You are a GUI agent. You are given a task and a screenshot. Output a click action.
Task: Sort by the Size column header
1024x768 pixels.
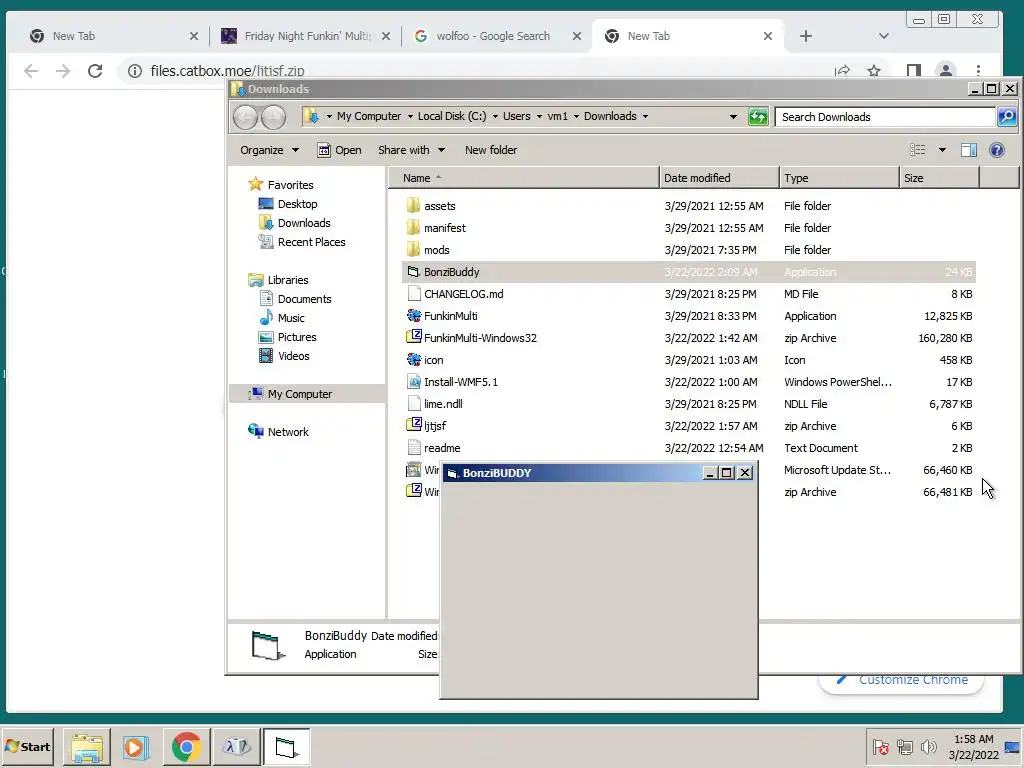pyautogui.click(x=939, y=178)
